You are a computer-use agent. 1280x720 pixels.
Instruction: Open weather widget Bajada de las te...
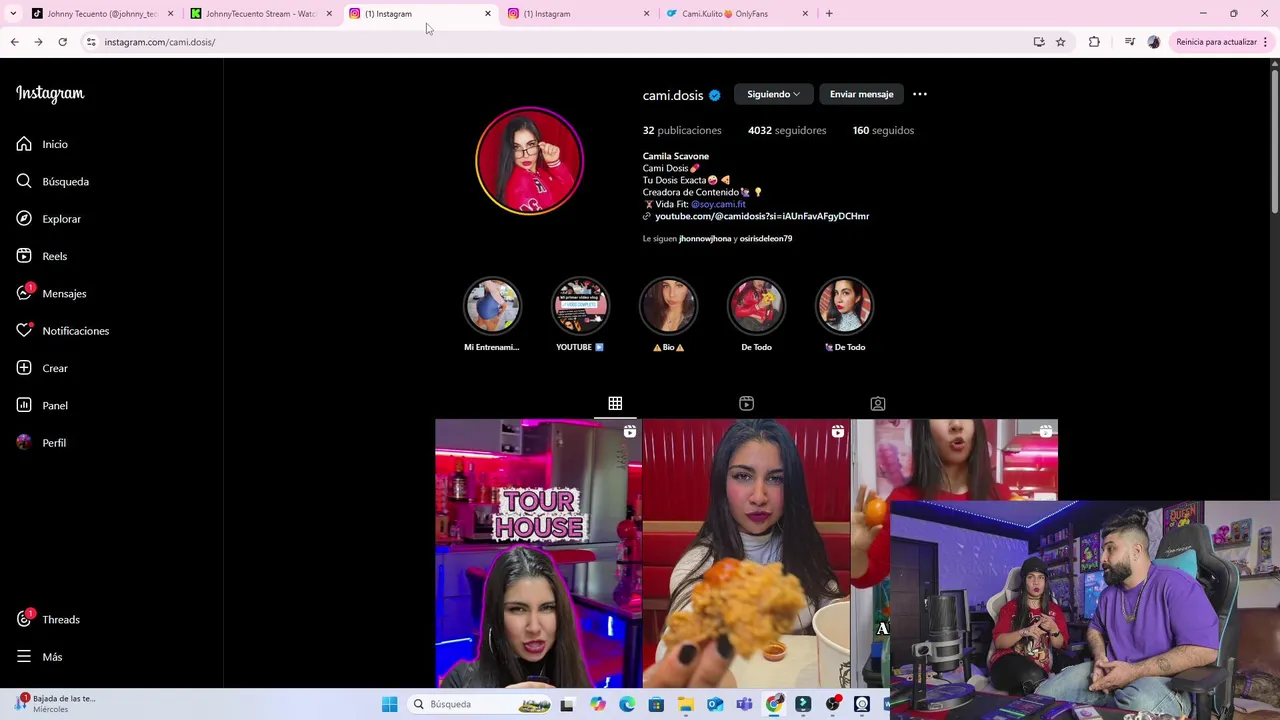(x=55, y=704)
